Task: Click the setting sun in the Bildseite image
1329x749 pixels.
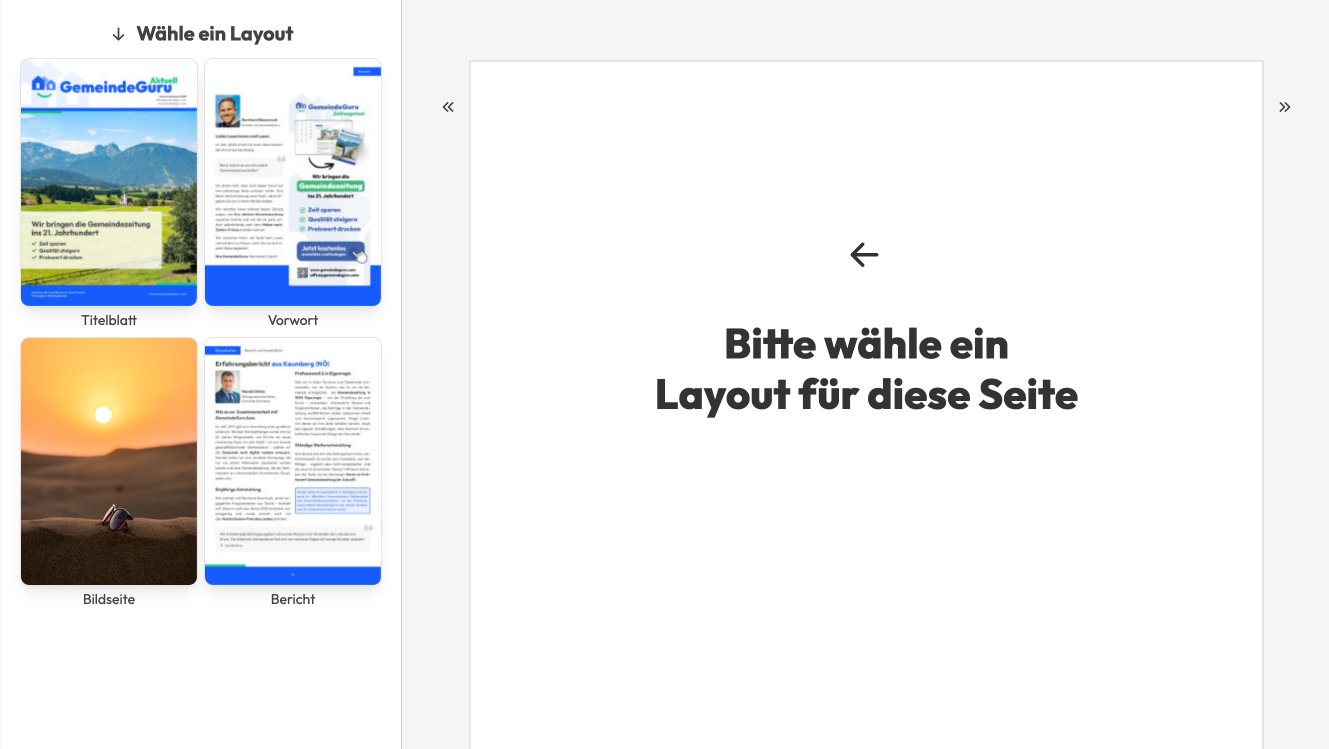Action: click(103, 414)
